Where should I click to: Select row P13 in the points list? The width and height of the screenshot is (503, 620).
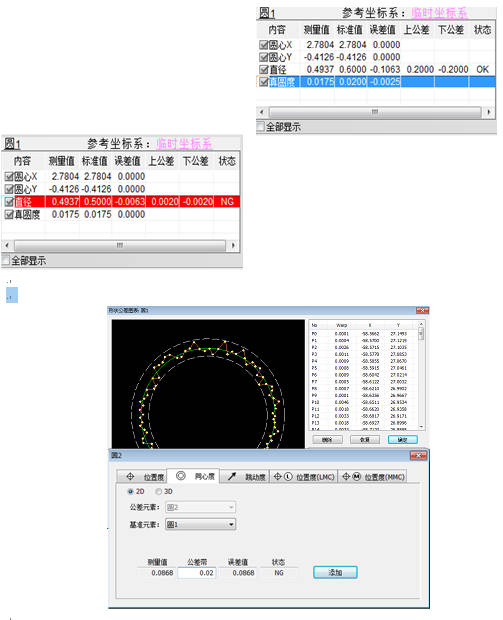363,423
